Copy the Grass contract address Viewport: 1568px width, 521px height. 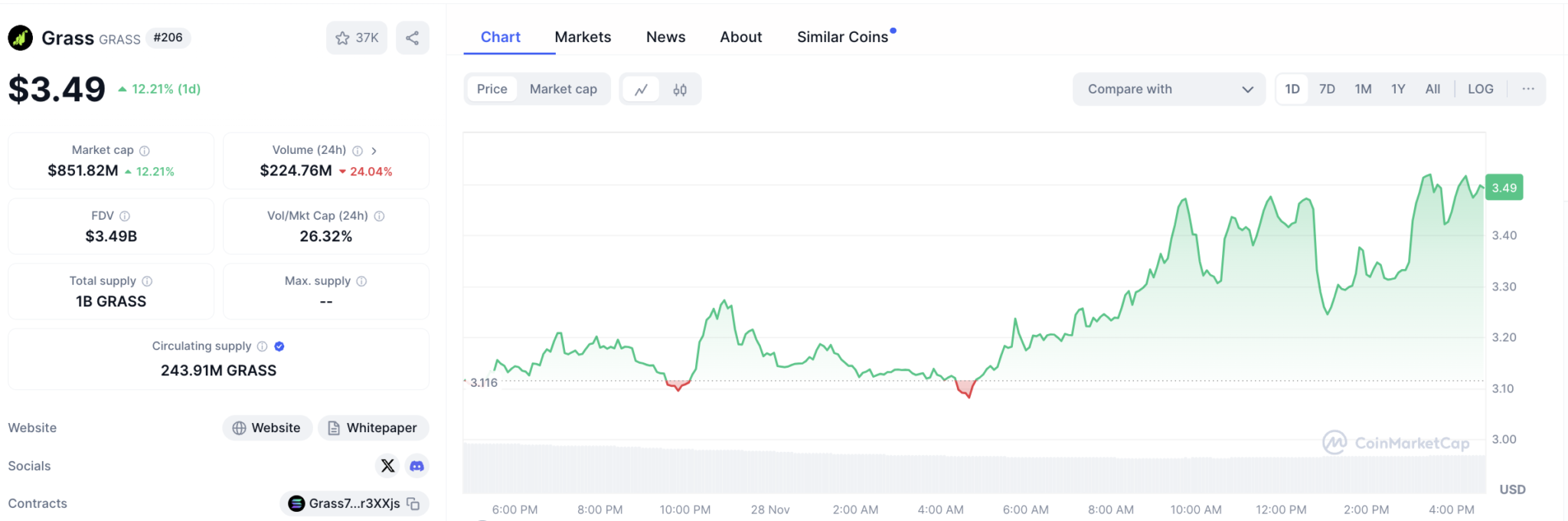413,504
